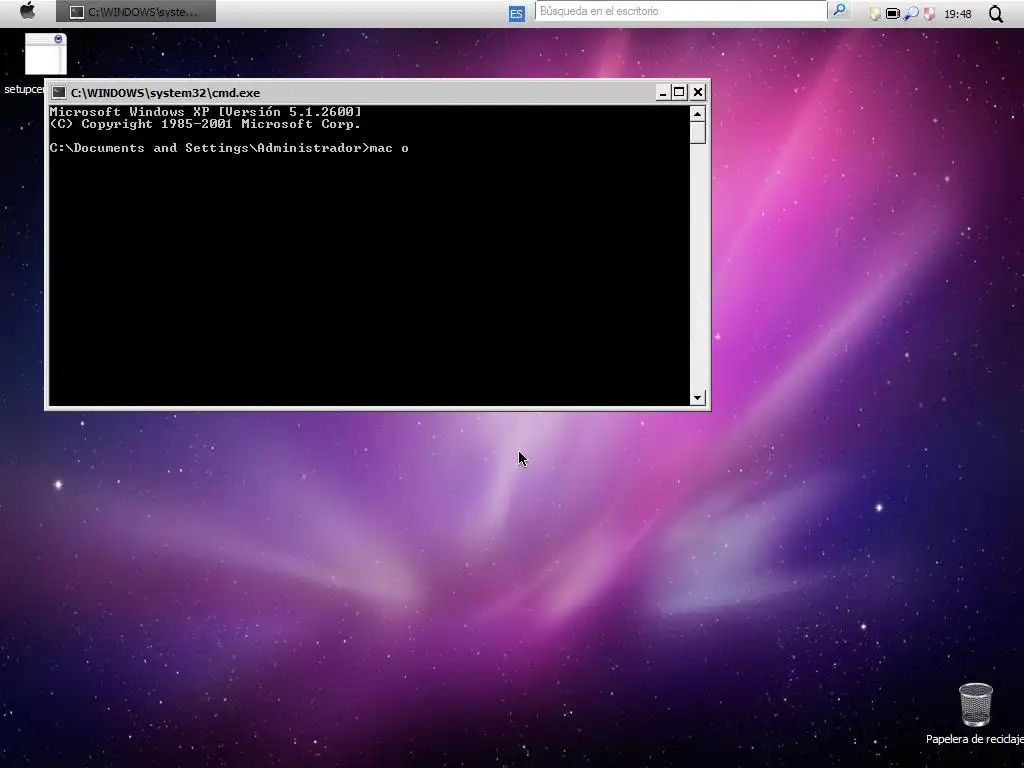The width and height of the screenshot is (1024, 768).
Task: Click the typed 'mac o' command text
Action: click(x=389, y=148)
